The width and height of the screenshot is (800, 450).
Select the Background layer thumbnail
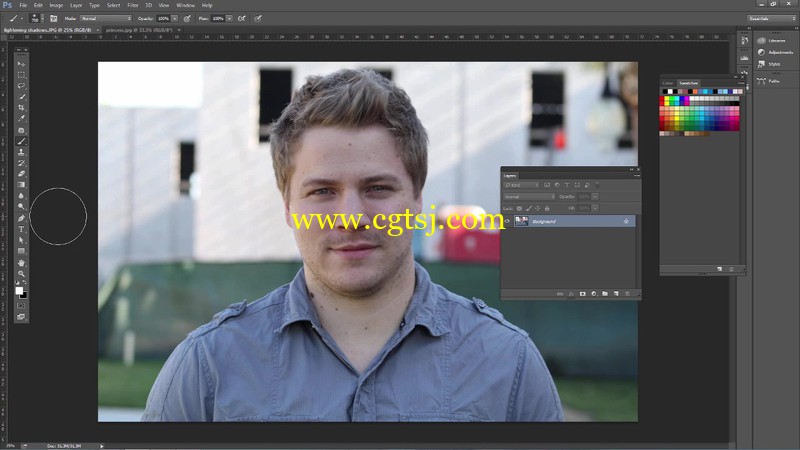(521, 221)
